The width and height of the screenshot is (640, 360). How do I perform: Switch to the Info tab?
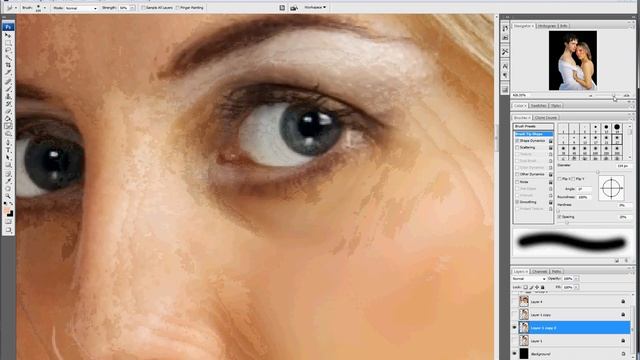(x=564, y=26)
